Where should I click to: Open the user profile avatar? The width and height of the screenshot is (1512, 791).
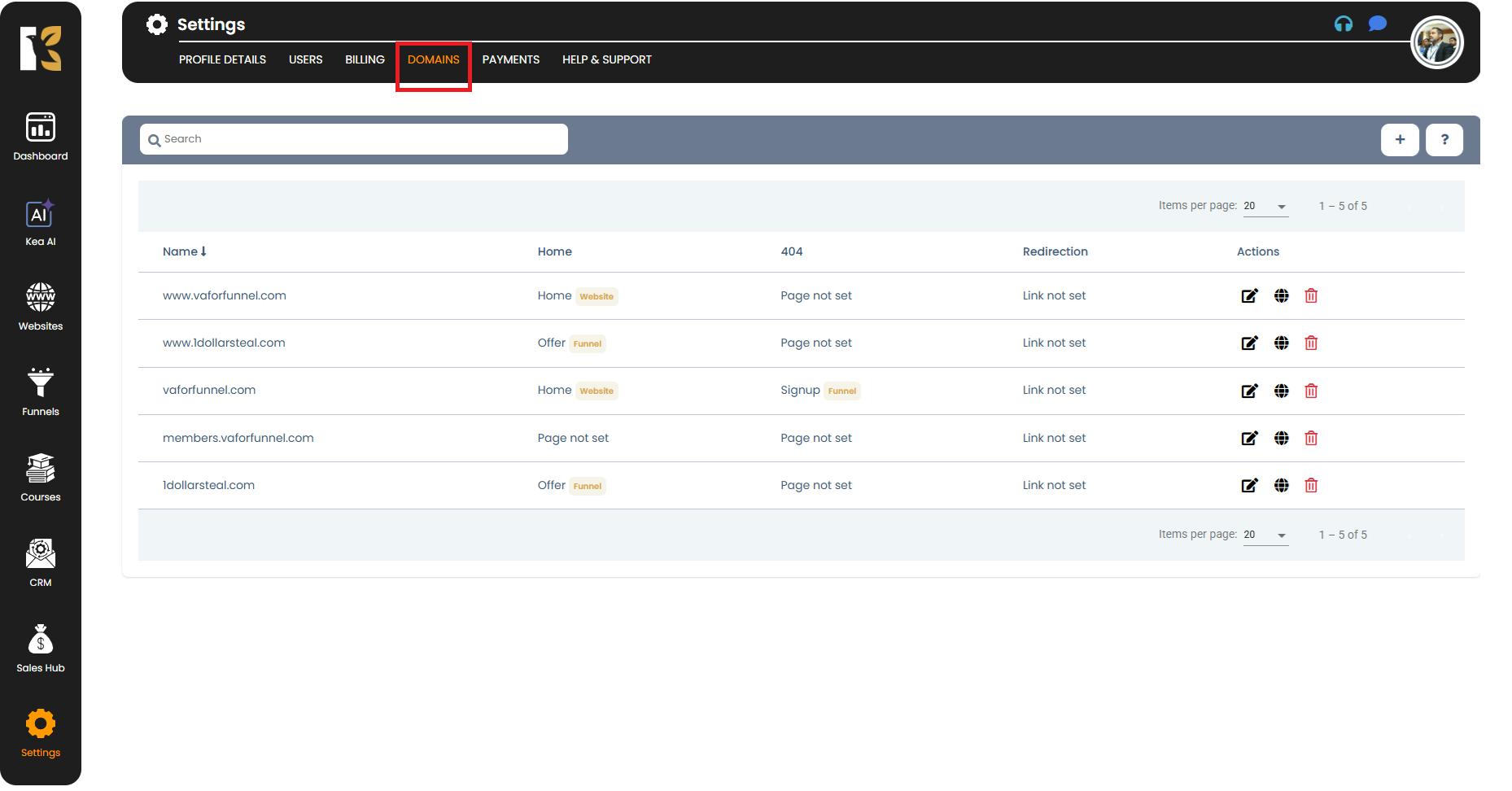(x=1436, y=43)
